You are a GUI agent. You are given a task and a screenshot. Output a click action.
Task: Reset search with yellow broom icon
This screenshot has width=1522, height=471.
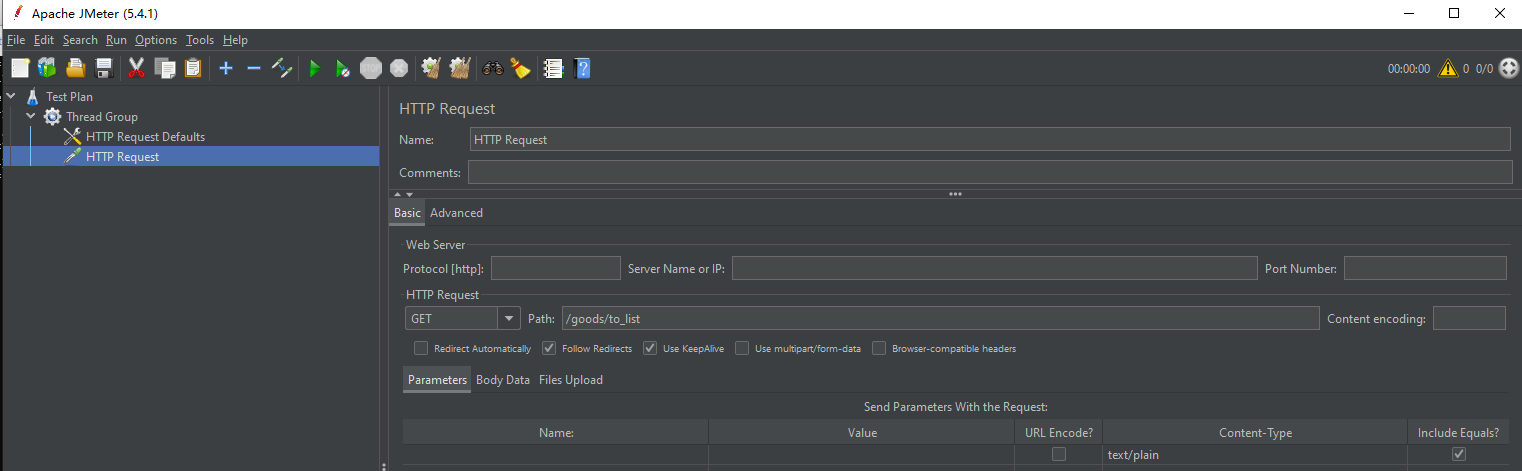(520, 68)
